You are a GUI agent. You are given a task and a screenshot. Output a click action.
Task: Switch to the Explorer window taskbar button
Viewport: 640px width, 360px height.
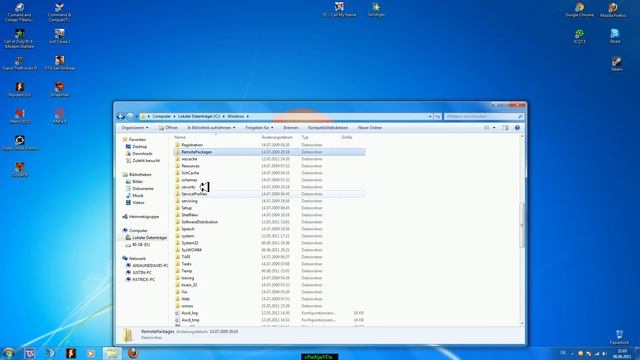(112, 353)
